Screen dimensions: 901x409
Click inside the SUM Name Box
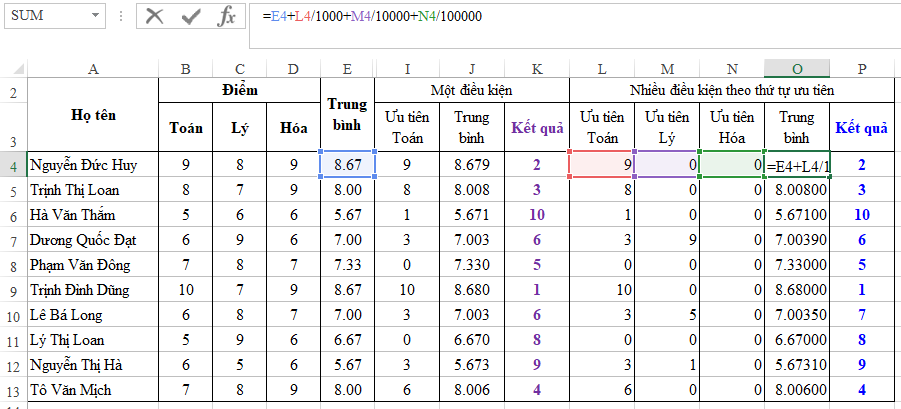[x=45, y=17]
